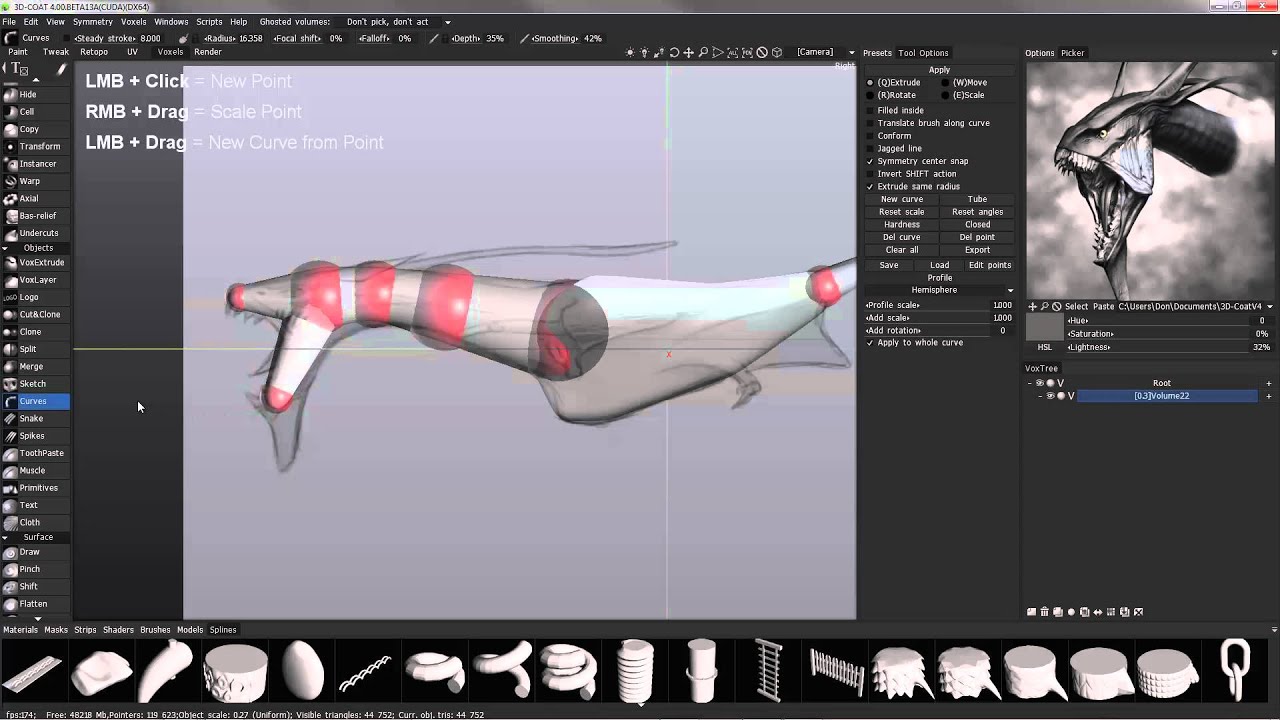The height and width of the screenshot is (720, 1280).
Task: Delete volume using VoxTree trash icon
Action: [1045, 612]
